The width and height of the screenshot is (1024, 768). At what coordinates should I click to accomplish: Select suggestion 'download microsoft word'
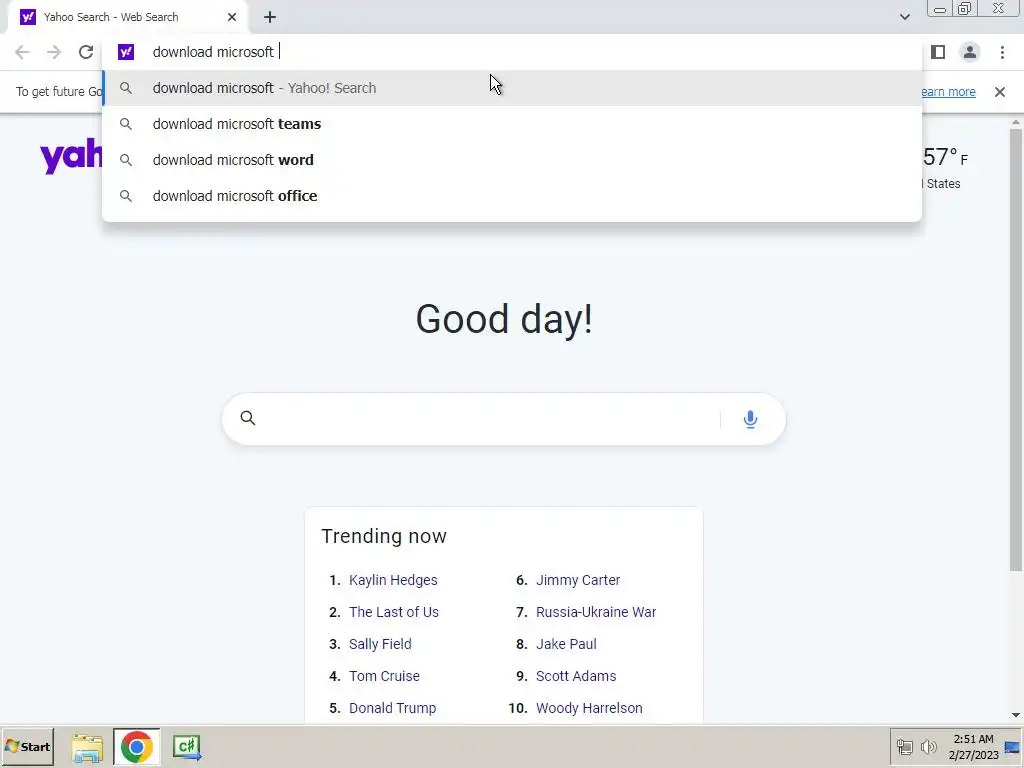tap(513, 160)
